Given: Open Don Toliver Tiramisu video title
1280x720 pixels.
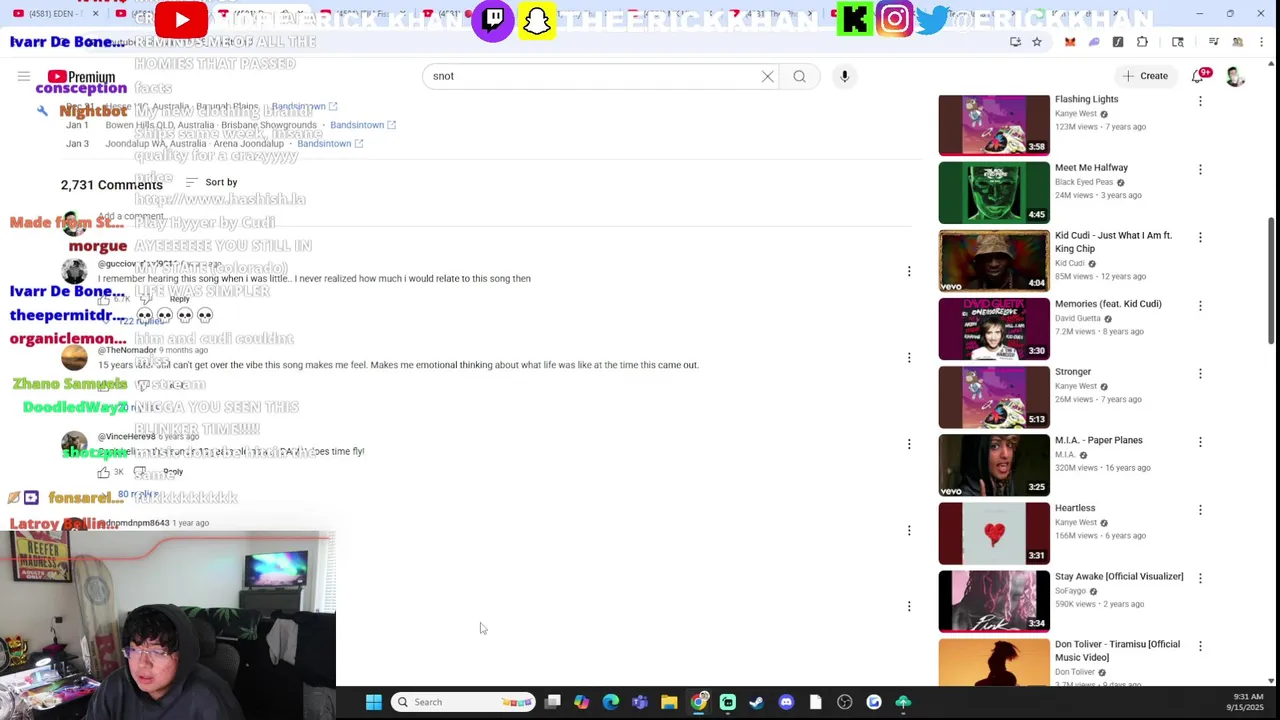Looking at the screenshot, I should pos(1117,650).
